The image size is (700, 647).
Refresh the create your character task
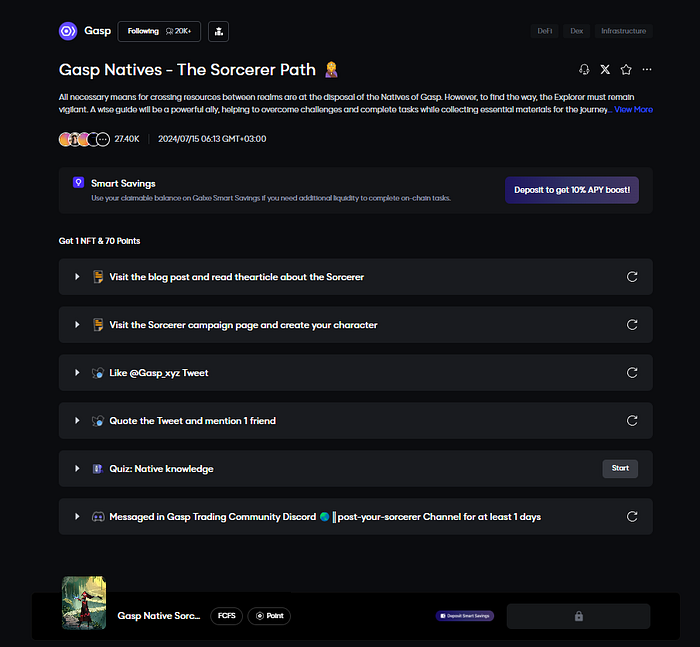point(632,325)
